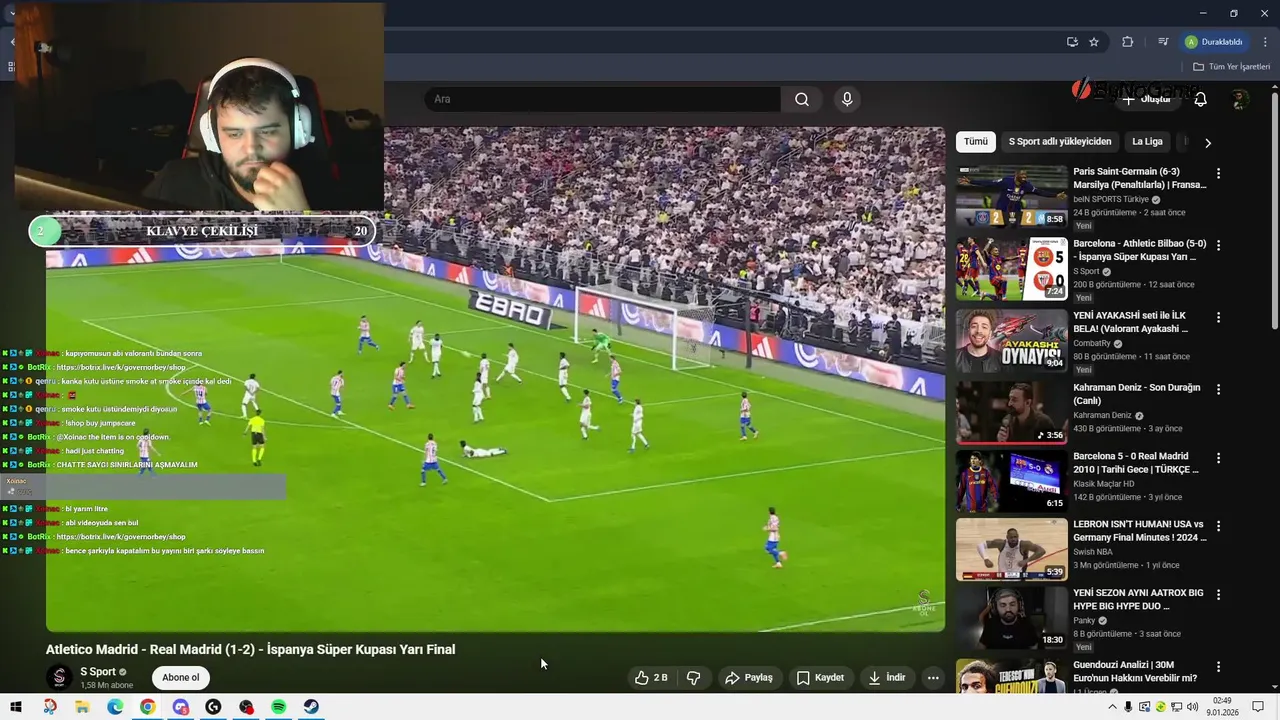Switch to Chrome in the taskbar

[148, 707]
